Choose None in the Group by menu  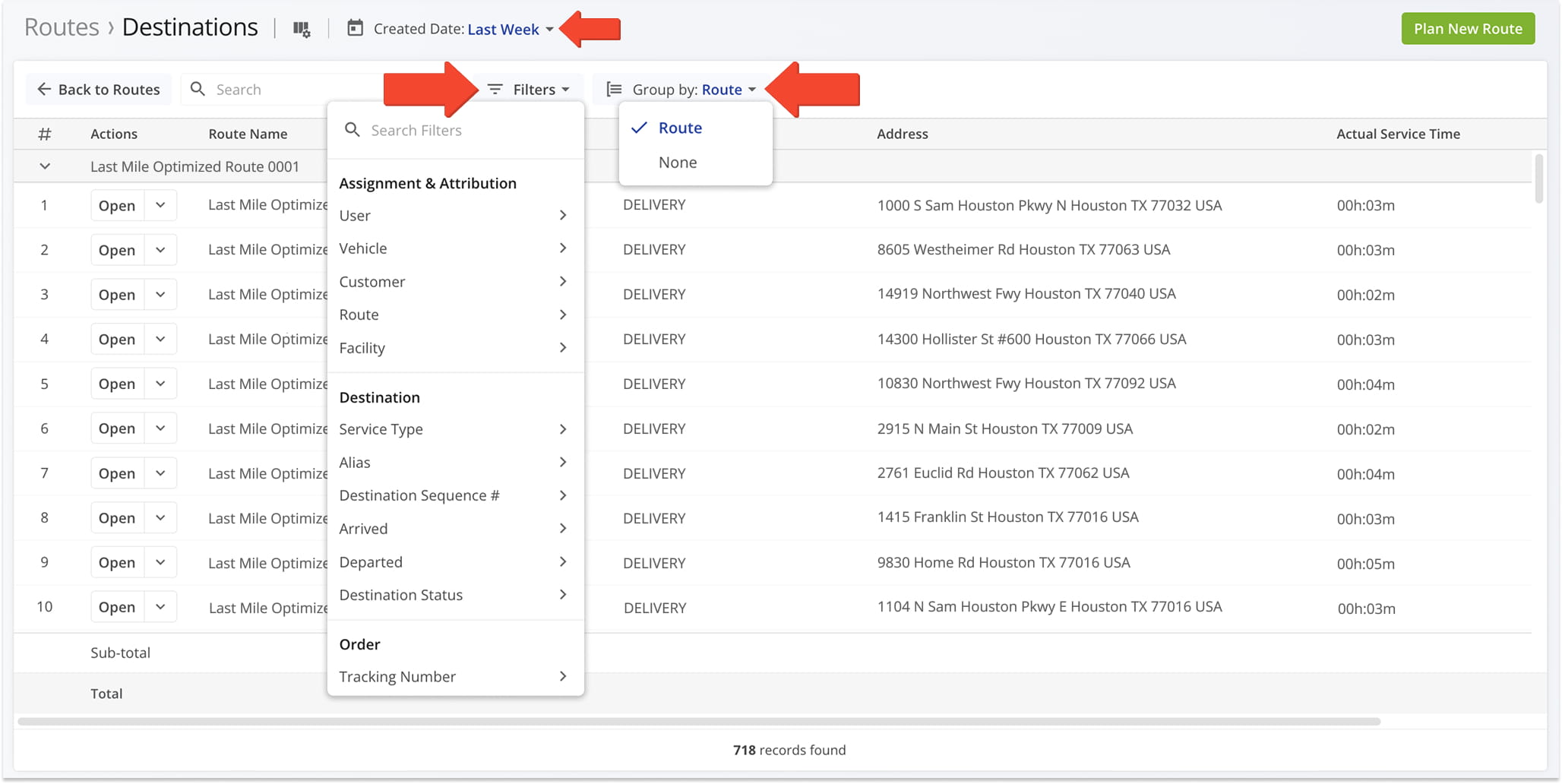click(x=678, y=163)
